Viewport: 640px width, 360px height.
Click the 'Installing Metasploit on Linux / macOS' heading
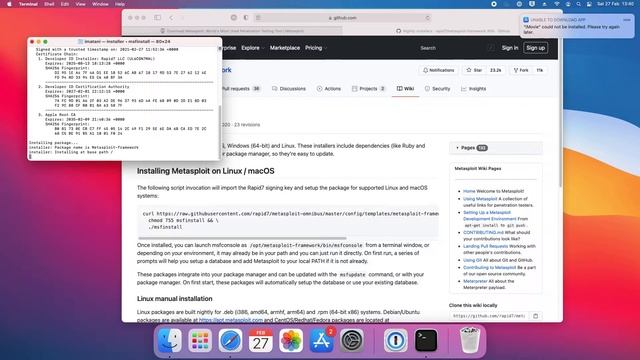click(x=206, y=171)
